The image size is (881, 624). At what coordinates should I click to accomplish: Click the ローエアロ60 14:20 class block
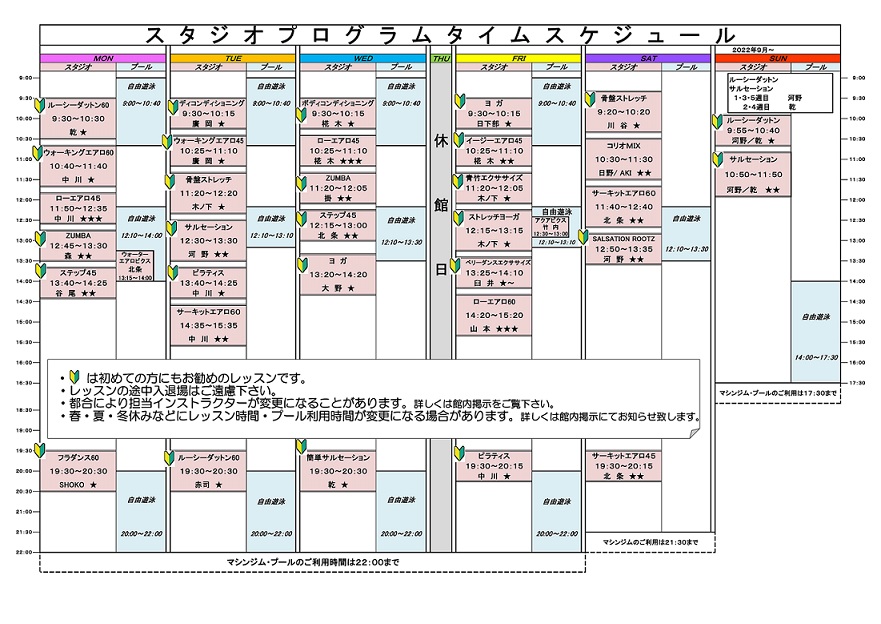click(x=494, y=315)
